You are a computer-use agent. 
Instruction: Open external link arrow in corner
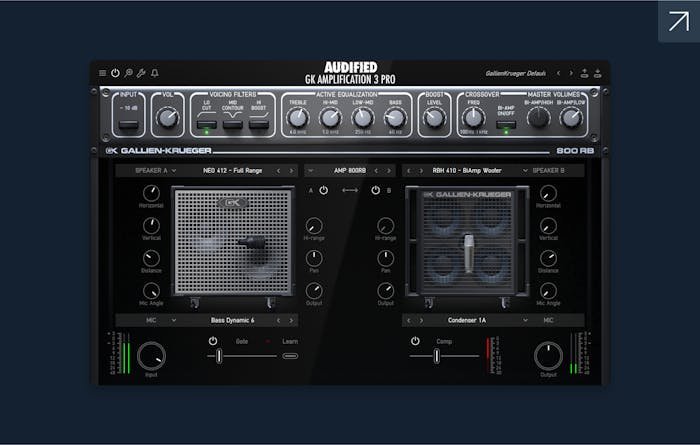[679, 21]
